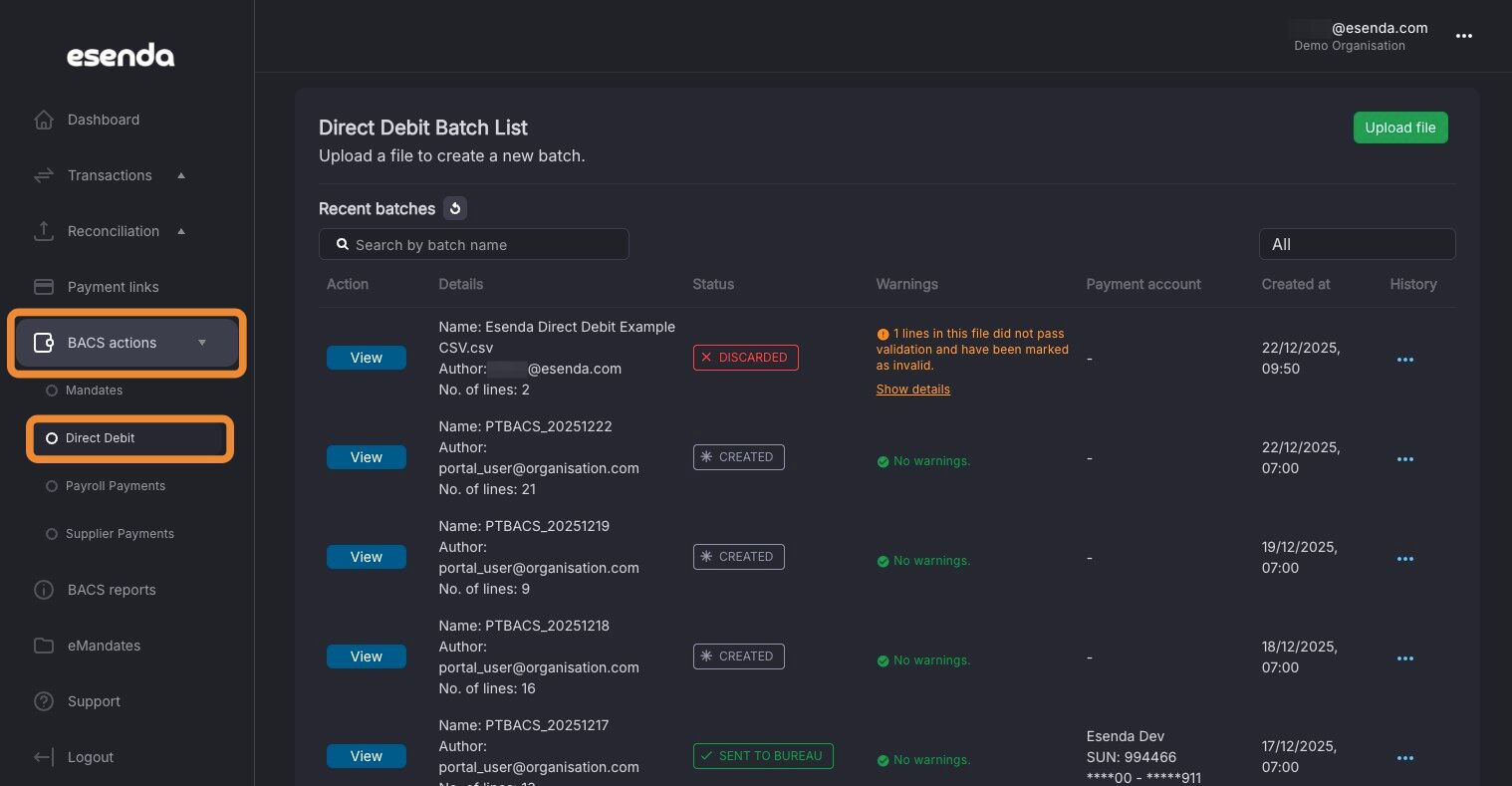Select the Direct Debit radio item
This screenshot has width=1512, height=786.
click(x=52, y=438)
